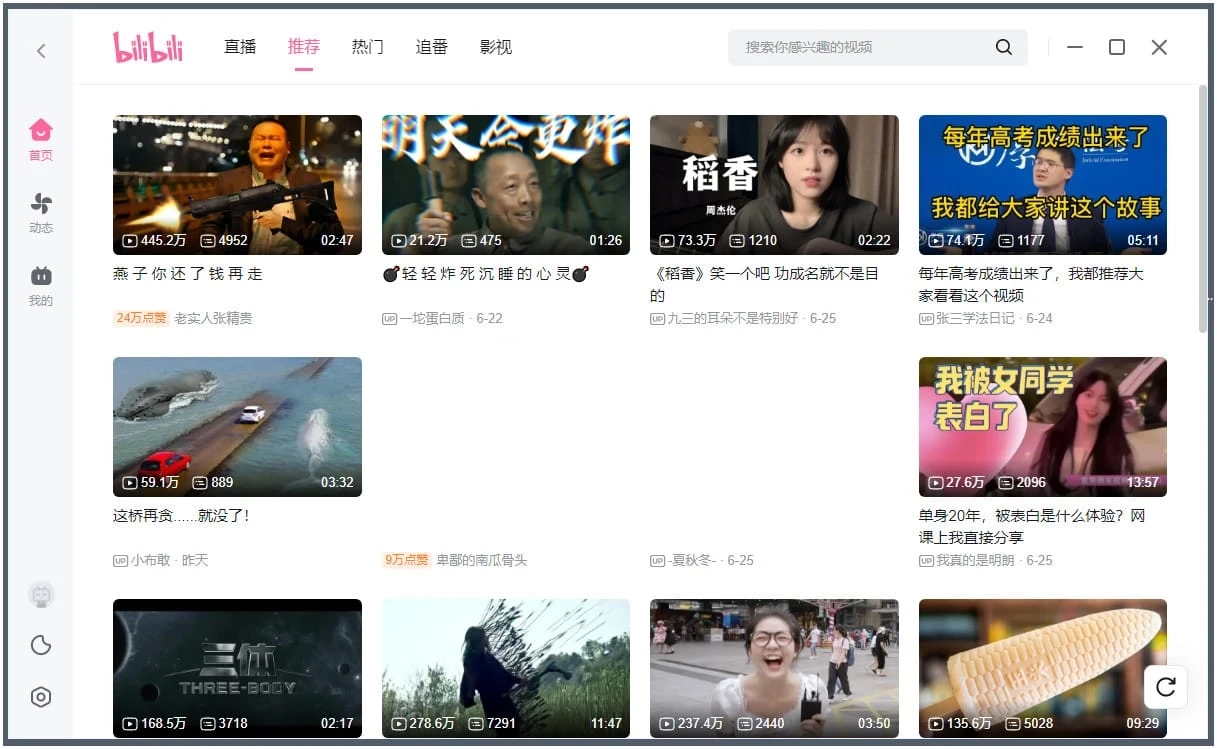Open the 追番 tab
Screen dimensions: 1217x749
click(431, 47)
